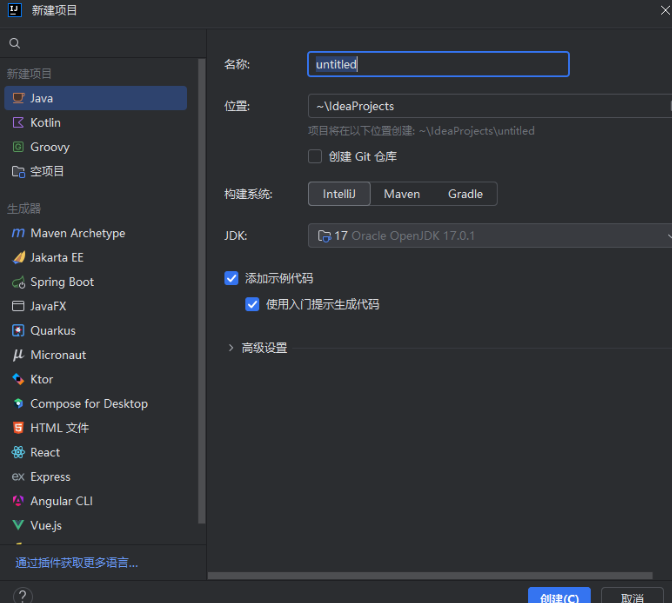Open the 通过插件获取更多语言 link
The width and height of the screenshot is (672, 603).
click(77, 562)
